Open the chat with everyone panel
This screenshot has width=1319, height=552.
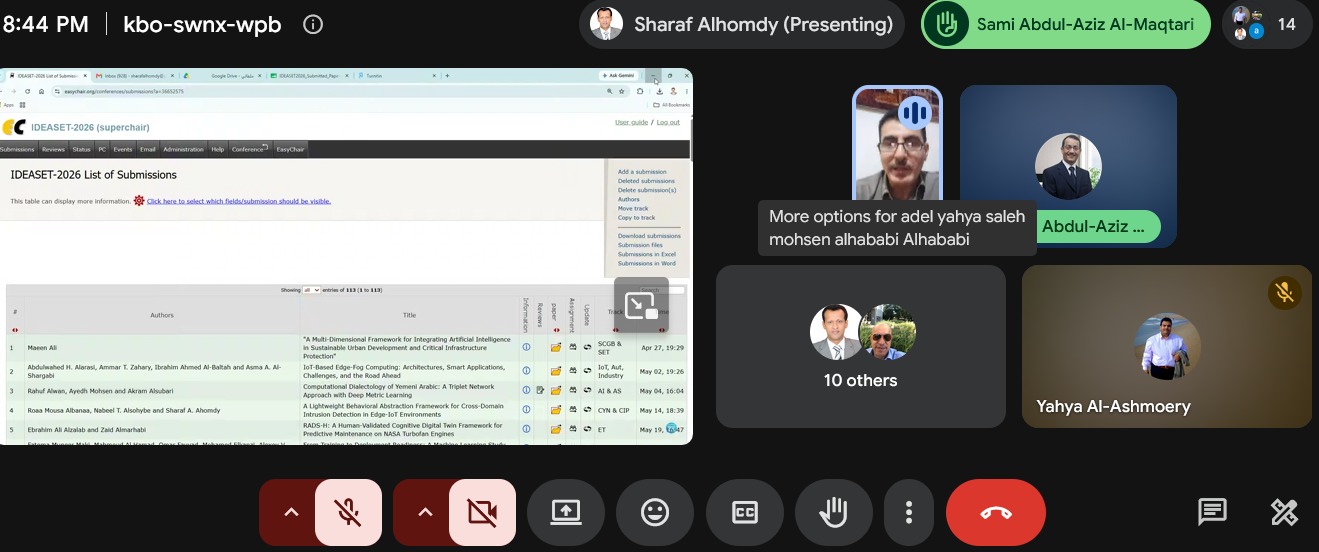(1212, 512)
